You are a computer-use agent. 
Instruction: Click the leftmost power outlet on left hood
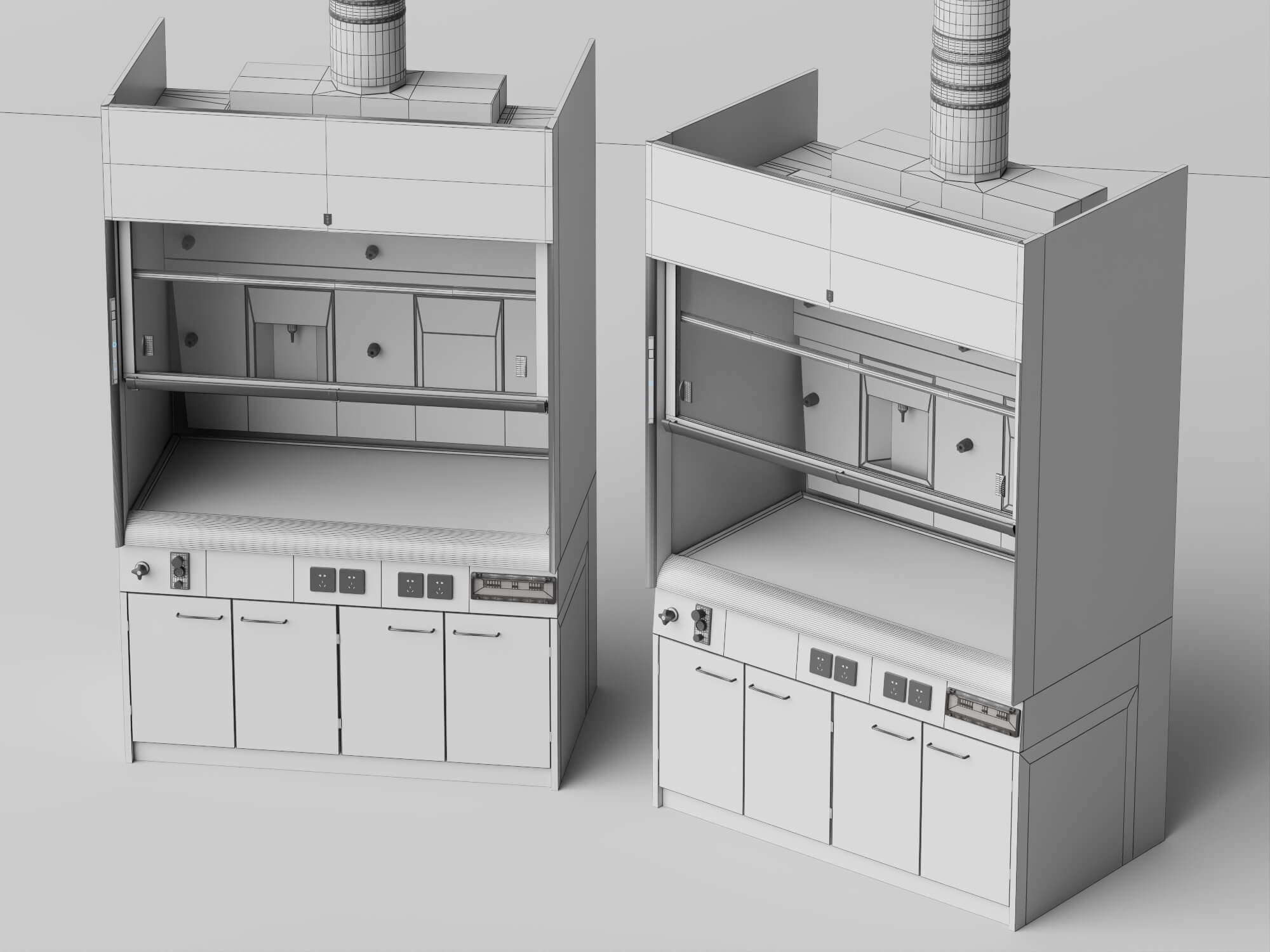[x=323, y=581]
